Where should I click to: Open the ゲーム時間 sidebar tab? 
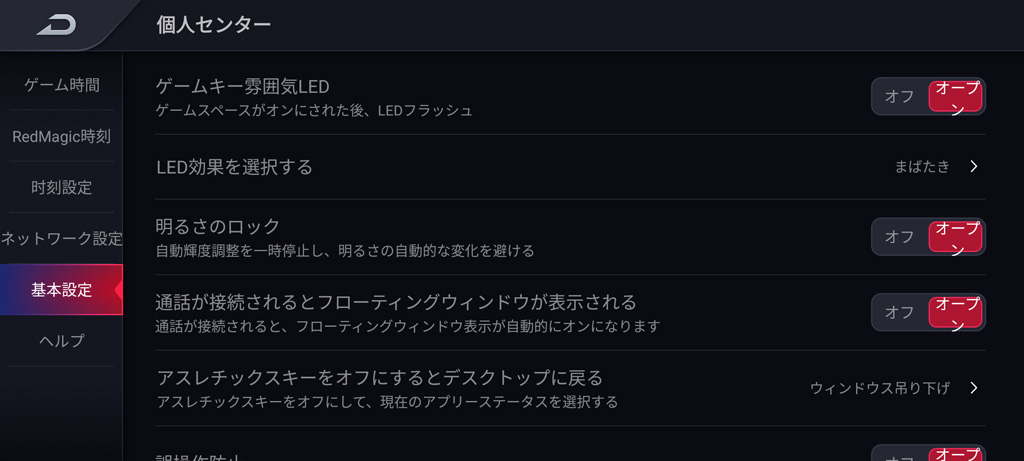pos(62,85)
